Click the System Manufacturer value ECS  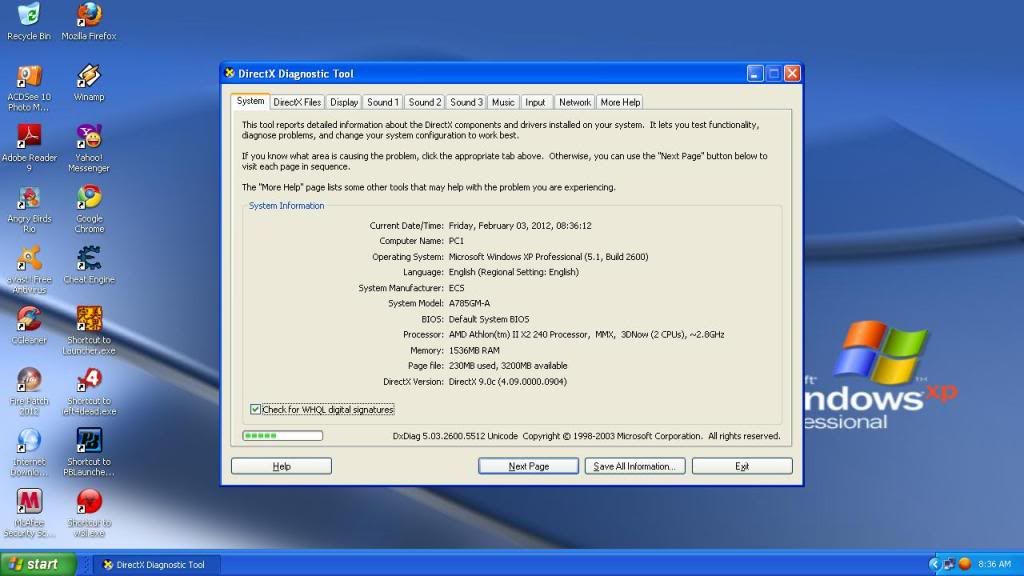tap(456, 288)
